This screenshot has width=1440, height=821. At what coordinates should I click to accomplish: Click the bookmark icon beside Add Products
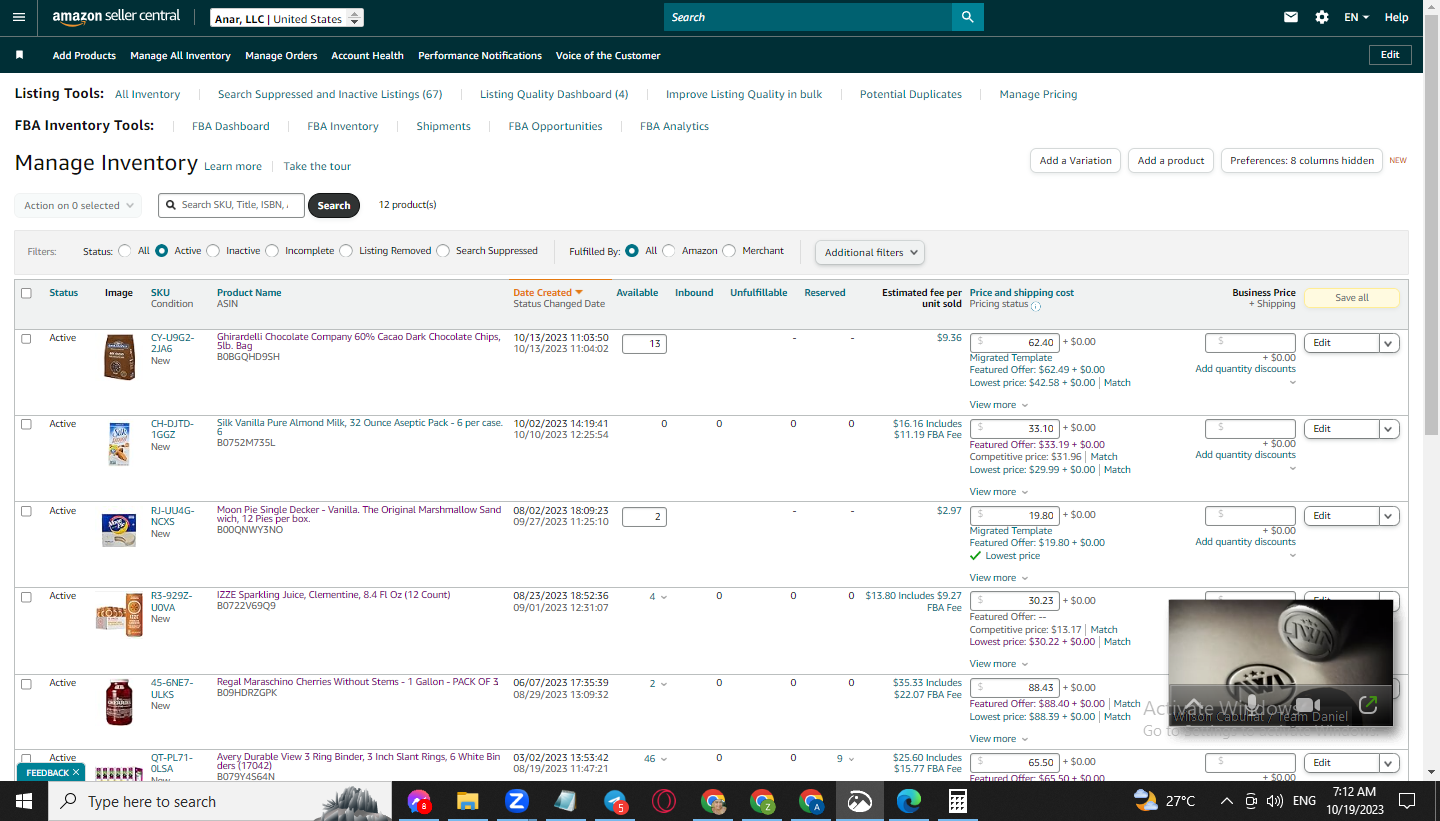(x=19, y=55)
